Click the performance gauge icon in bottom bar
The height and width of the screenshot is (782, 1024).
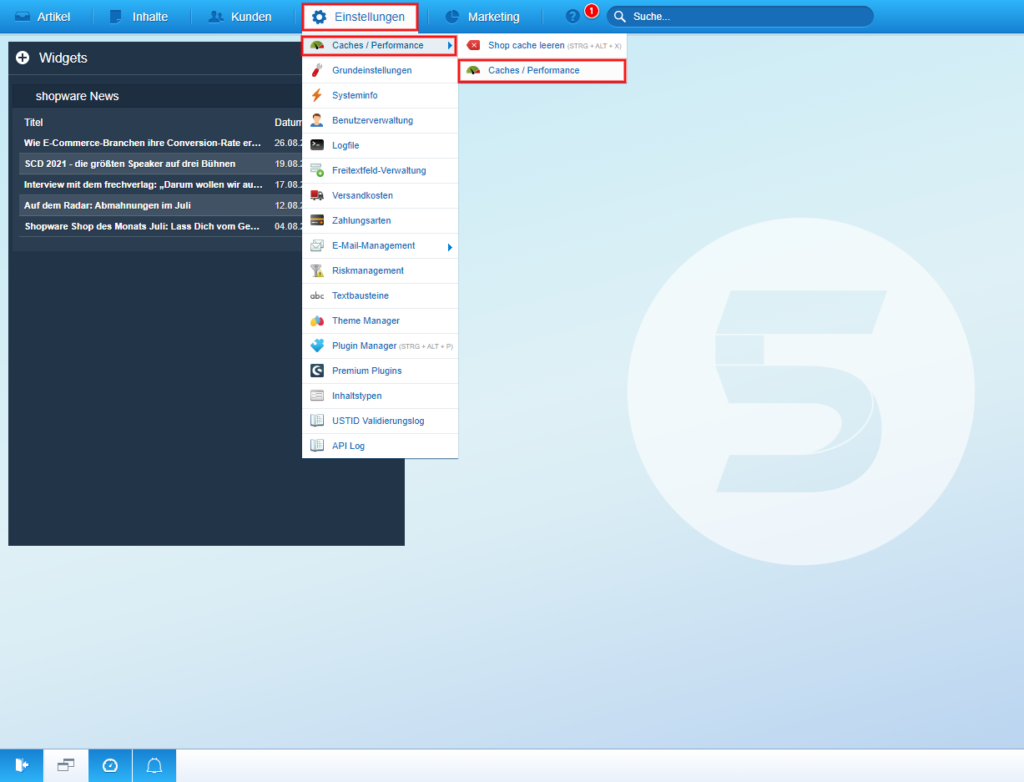point(110,765)
